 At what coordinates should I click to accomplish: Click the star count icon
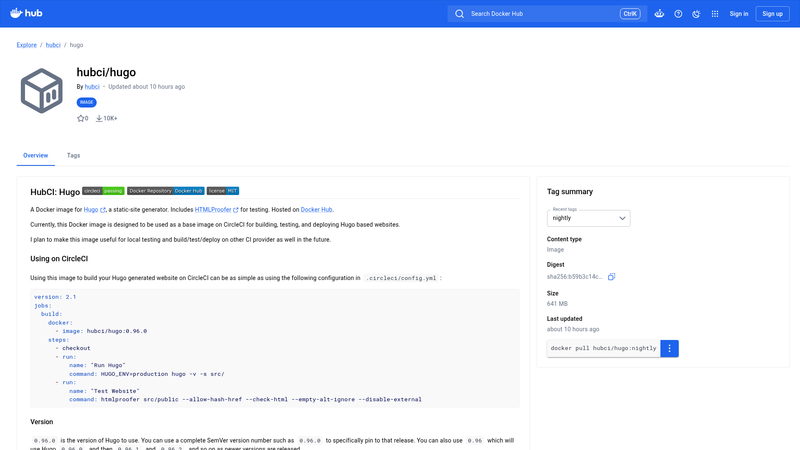80,118
